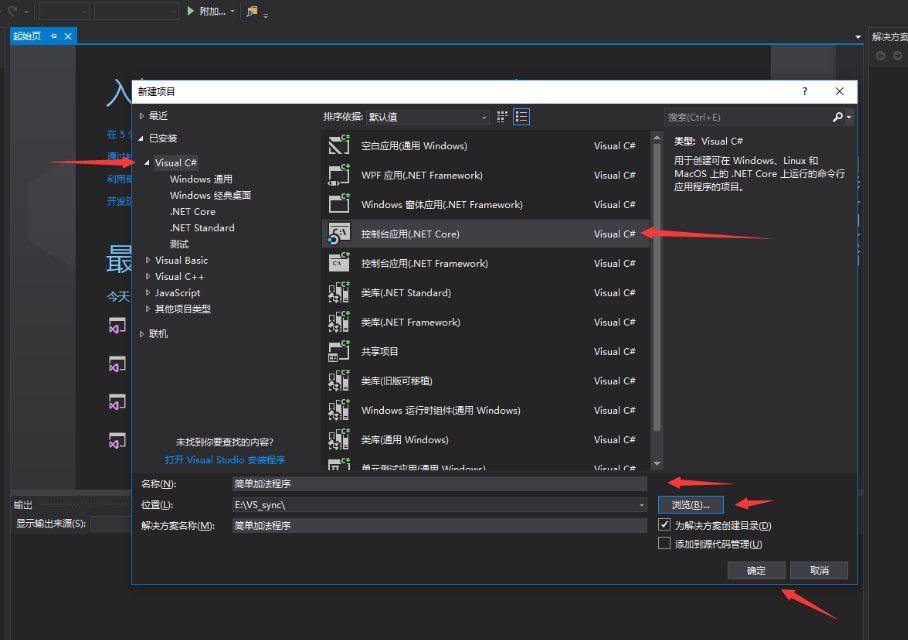908x640 pixels.
Task: Click the 解决方案名称 input field
Action: 440,525
